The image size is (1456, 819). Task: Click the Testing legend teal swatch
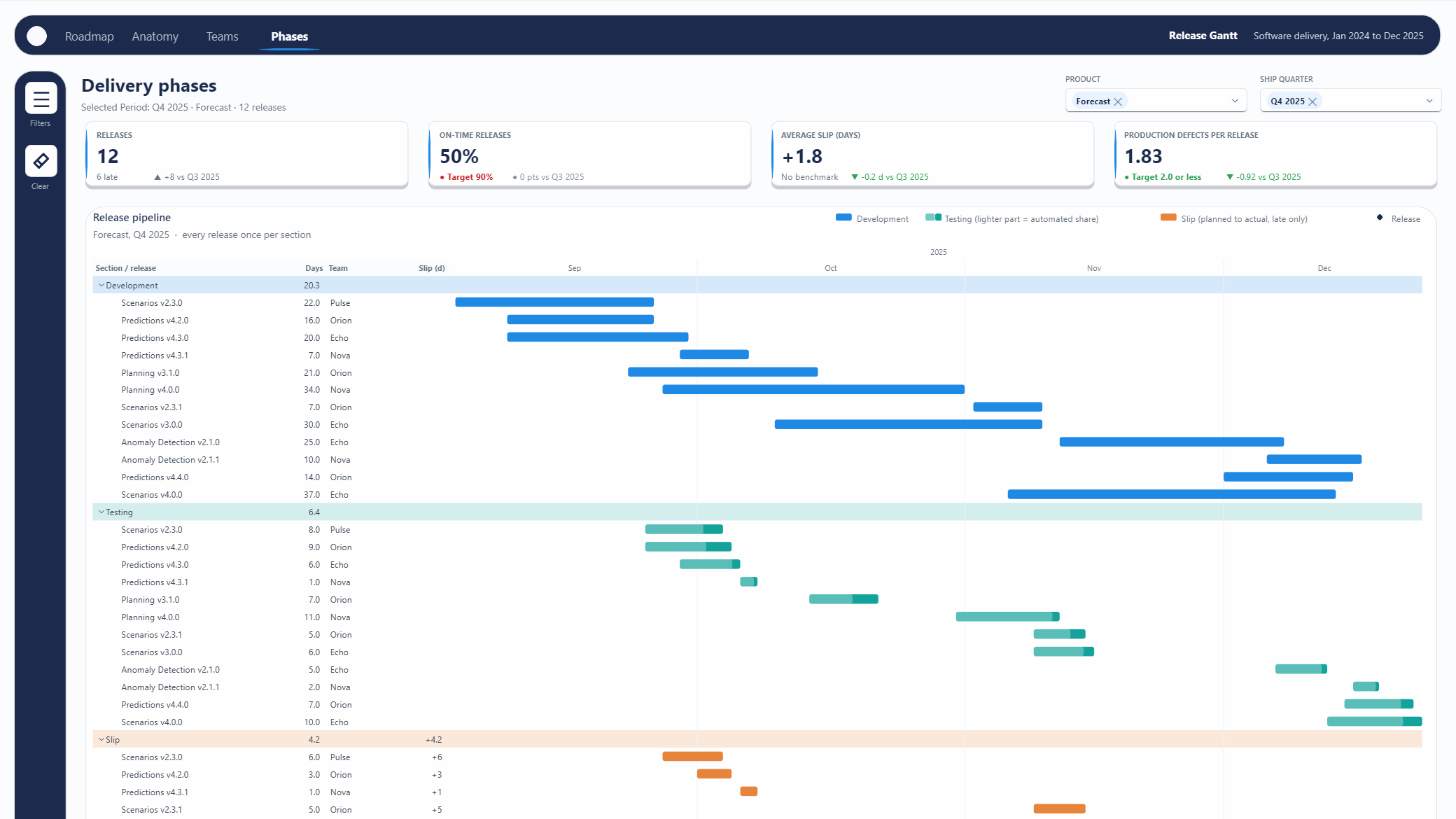coord(933,218)
